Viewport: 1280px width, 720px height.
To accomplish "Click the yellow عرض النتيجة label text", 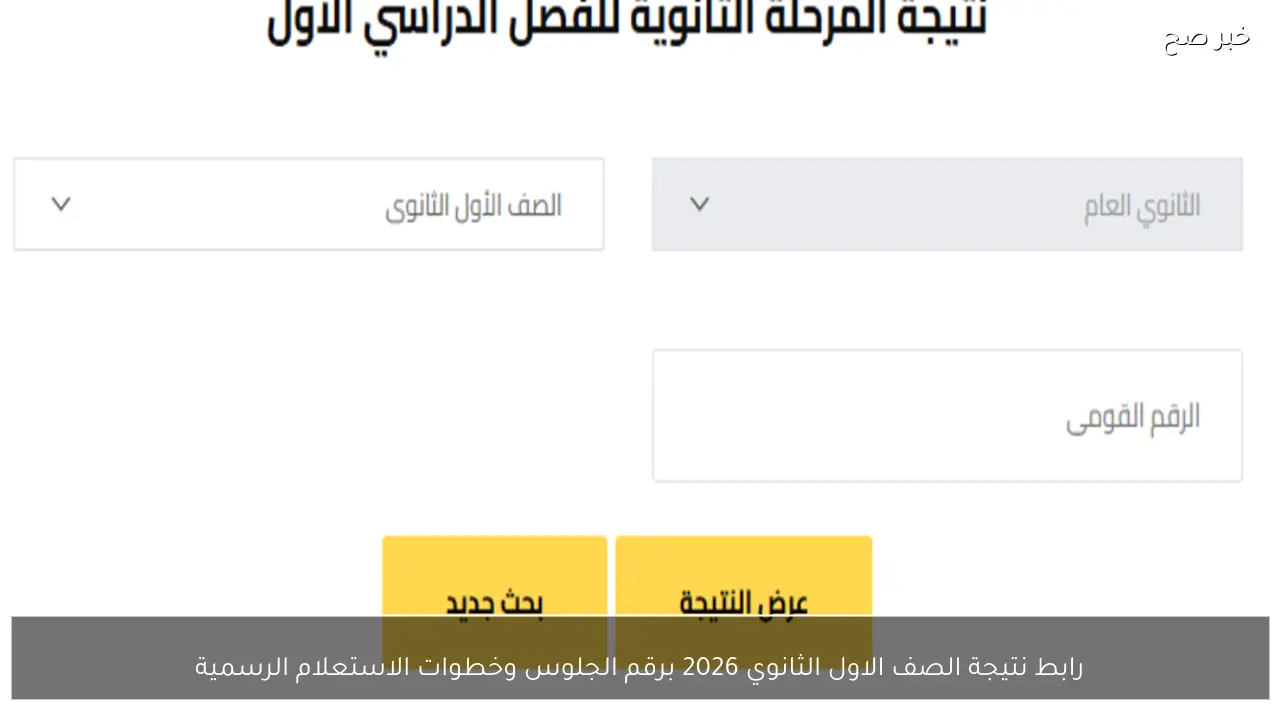I will [743, 601].
